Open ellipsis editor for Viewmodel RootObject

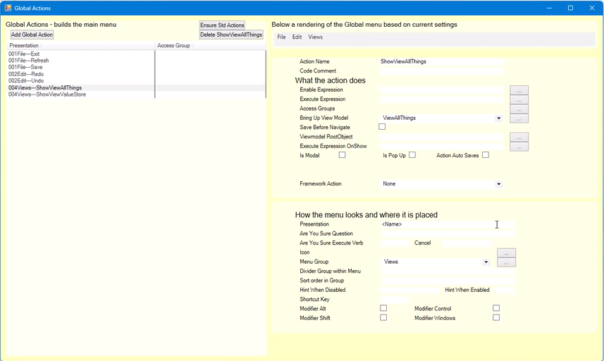tap(519, 137)
